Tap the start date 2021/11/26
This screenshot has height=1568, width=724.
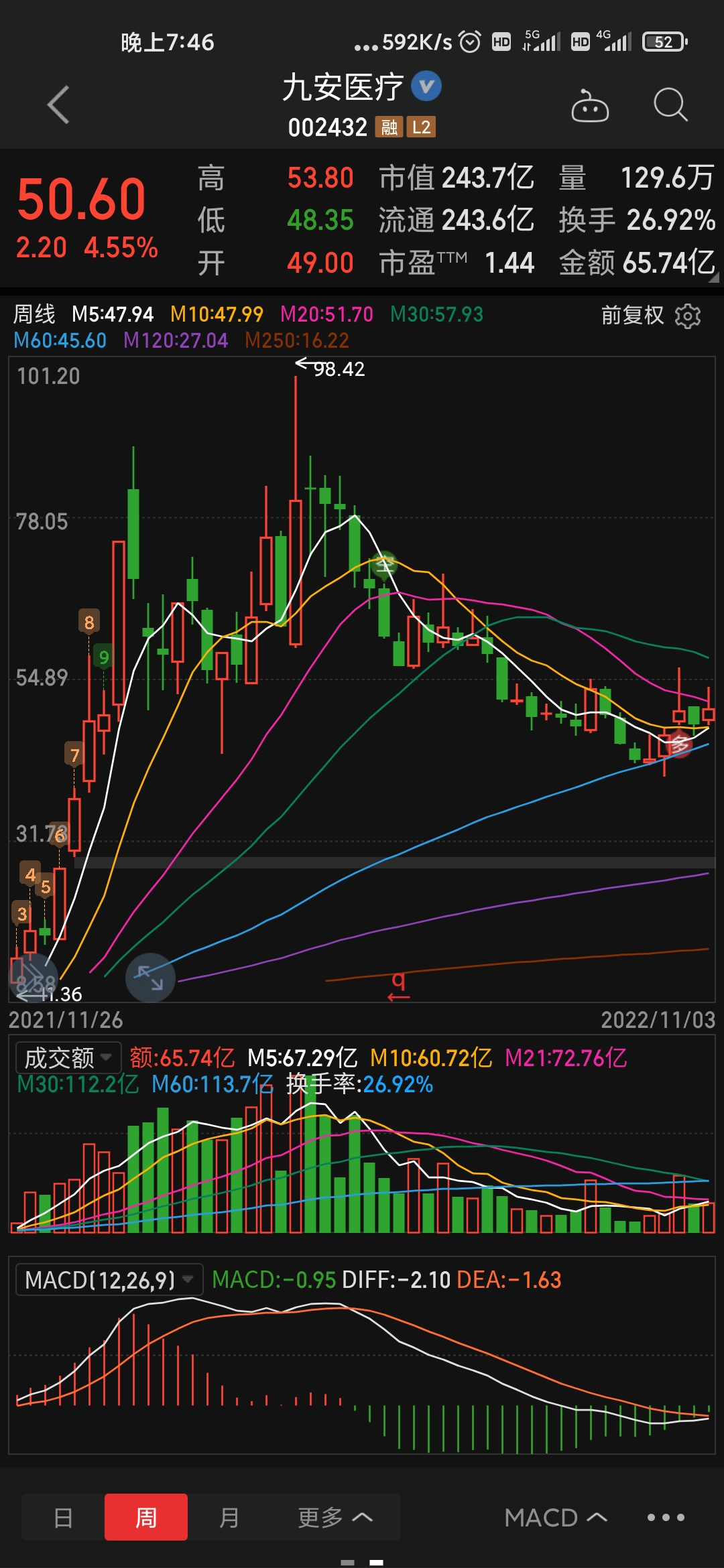(x=66, y=1020)
